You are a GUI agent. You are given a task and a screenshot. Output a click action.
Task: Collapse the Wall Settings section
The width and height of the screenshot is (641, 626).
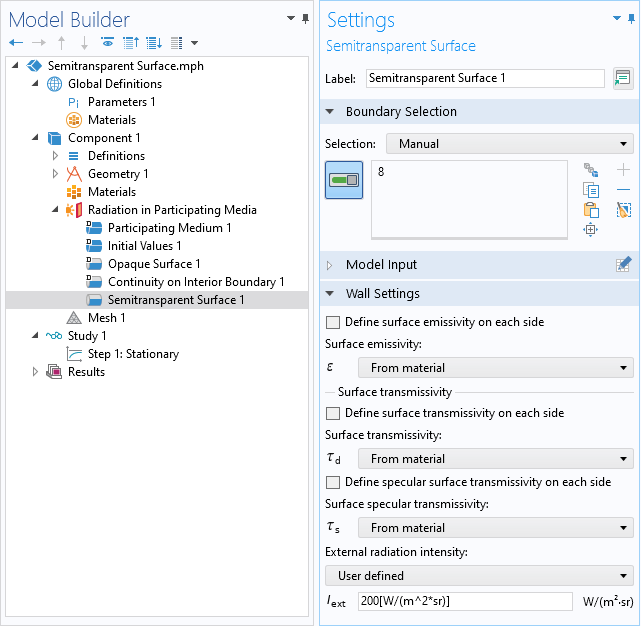382,294
